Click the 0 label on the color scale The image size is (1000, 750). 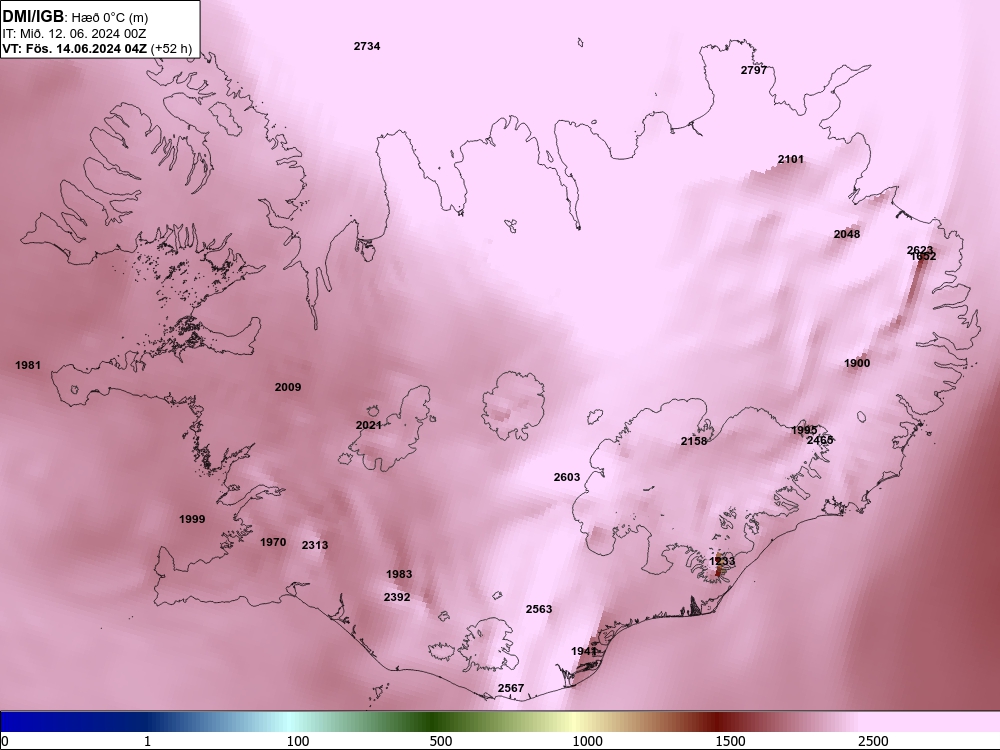click(x=5, y=741)
